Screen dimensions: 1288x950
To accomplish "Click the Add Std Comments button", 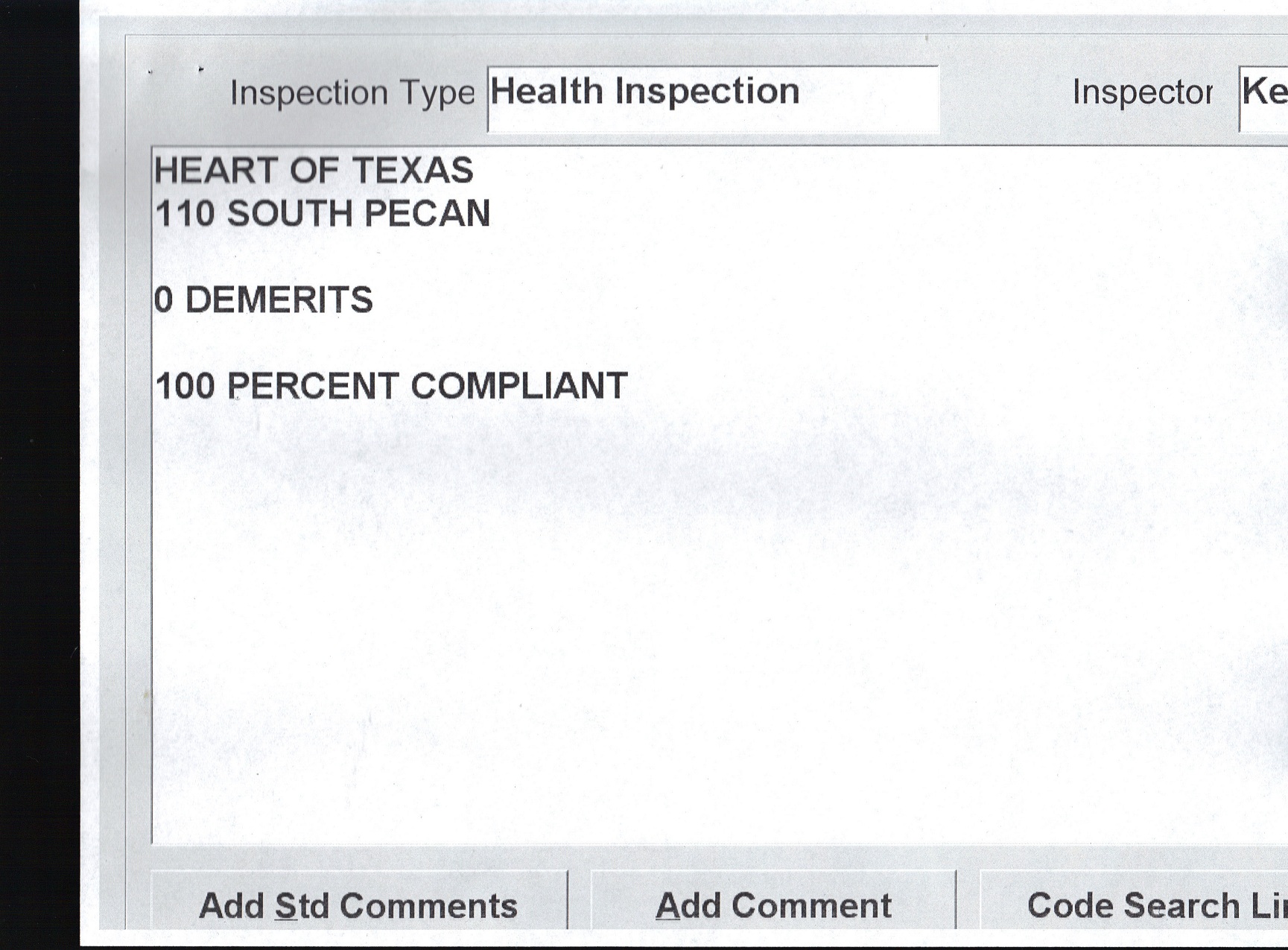I will pos(358,905).
